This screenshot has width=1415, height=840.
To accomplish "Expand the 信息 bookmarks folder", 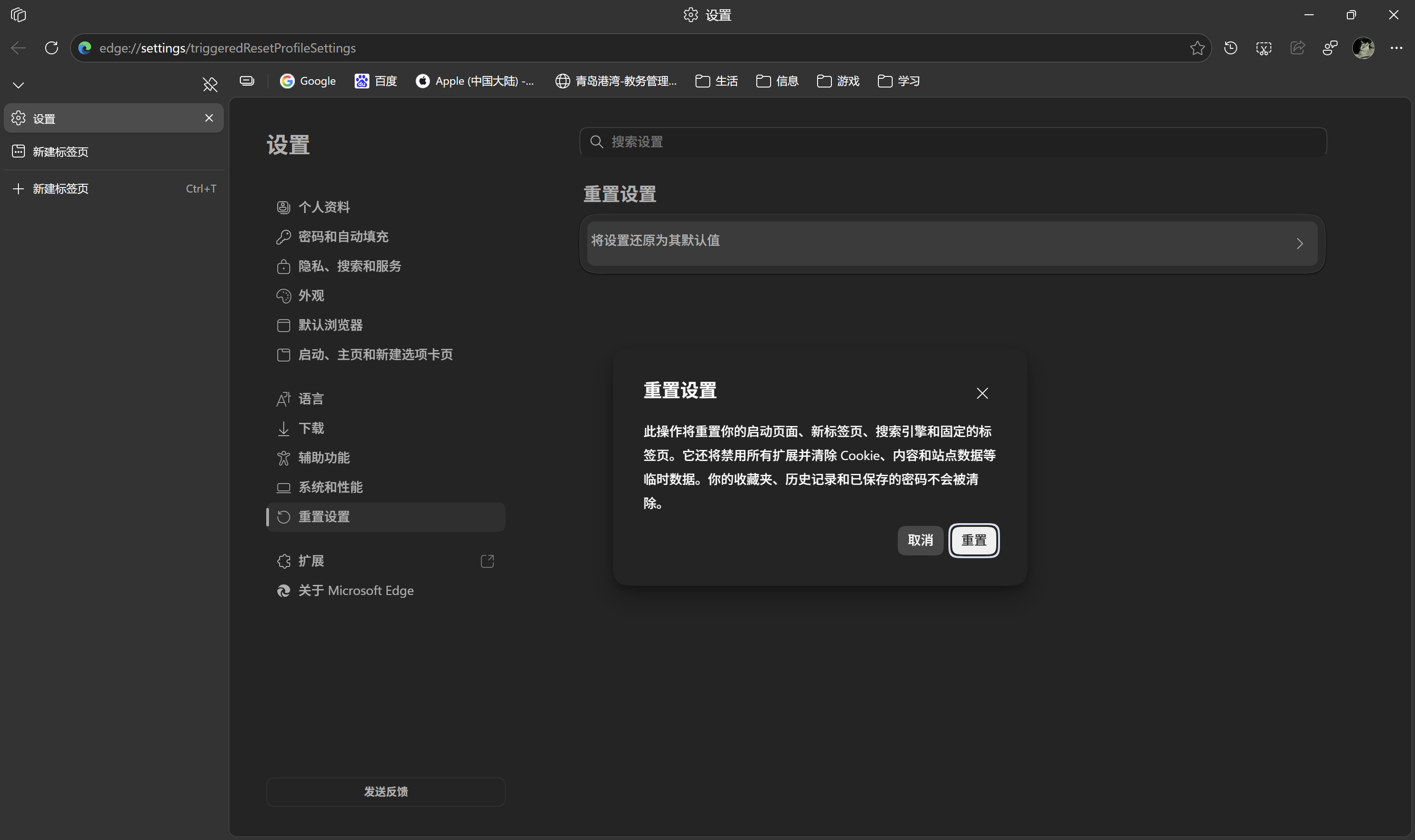I will point(777,81).
